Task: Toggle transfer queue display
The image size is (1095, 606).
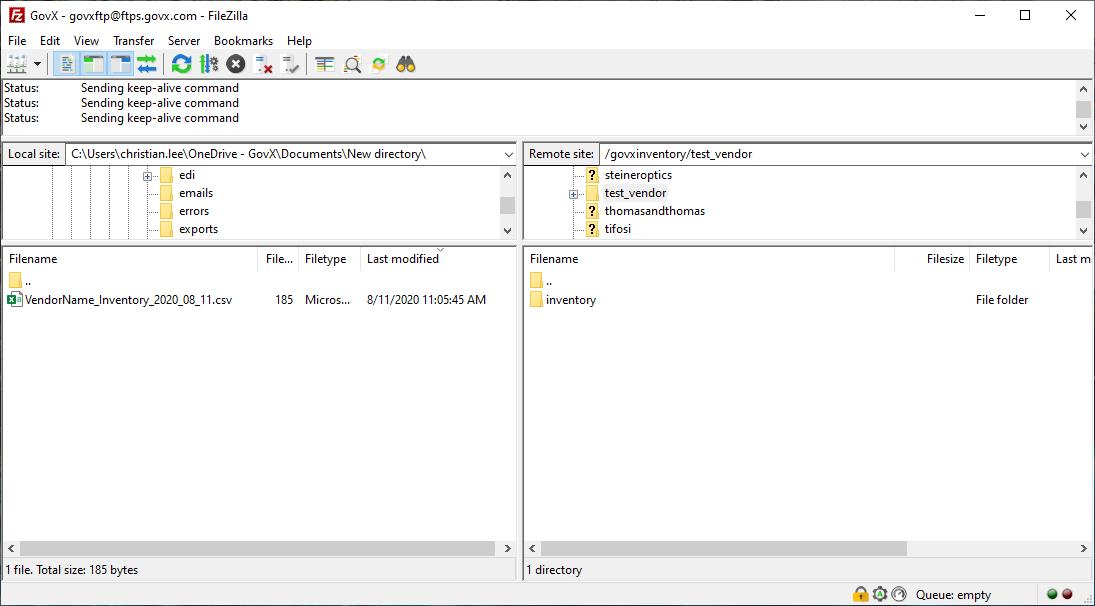Action: [x=147, y=65]
